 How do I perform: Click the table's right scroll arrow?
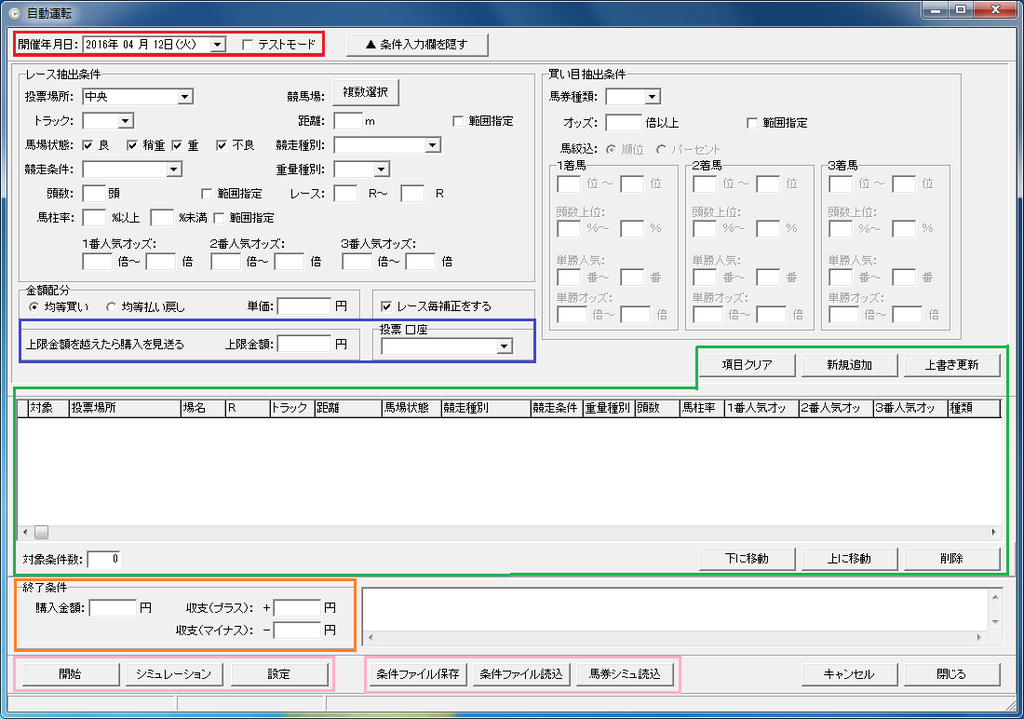coord(993,532)
